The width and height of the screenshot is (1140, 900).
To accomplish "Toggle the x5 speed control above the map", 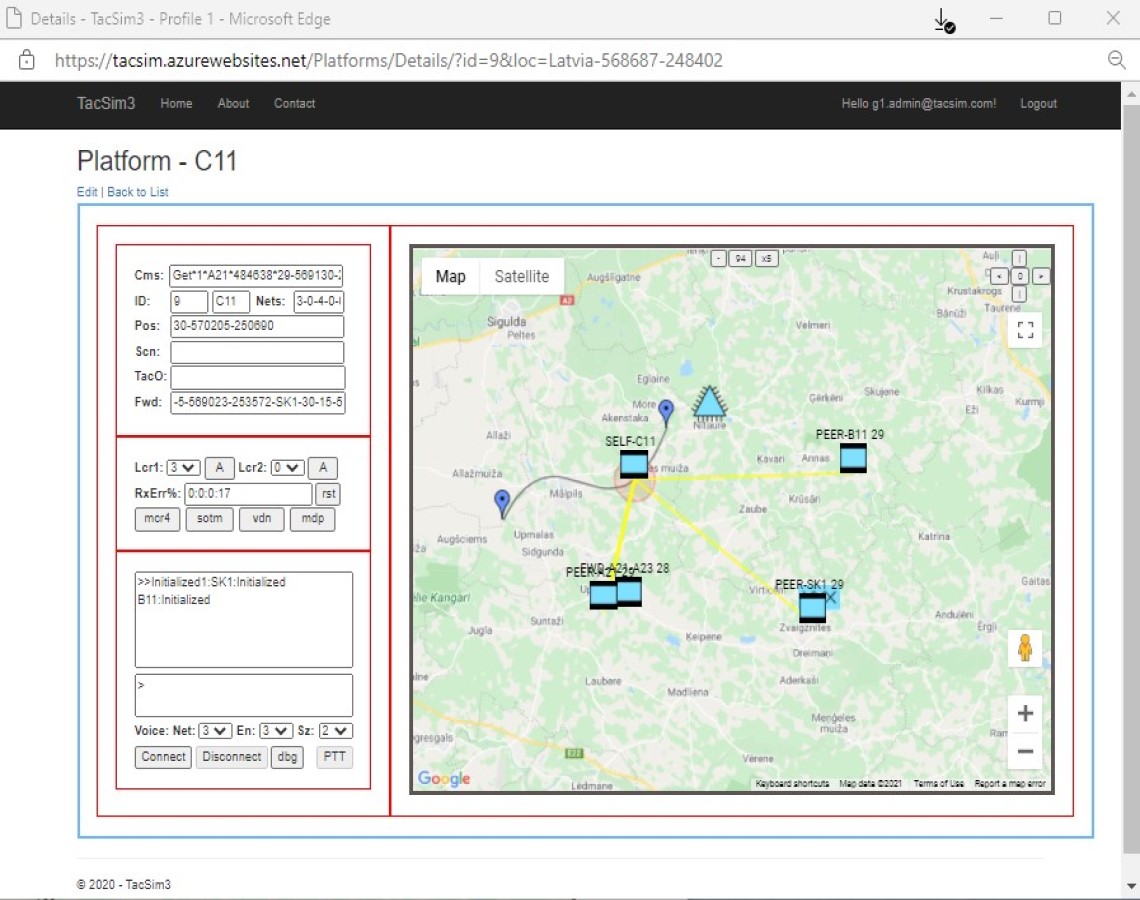I will (765, 257).
